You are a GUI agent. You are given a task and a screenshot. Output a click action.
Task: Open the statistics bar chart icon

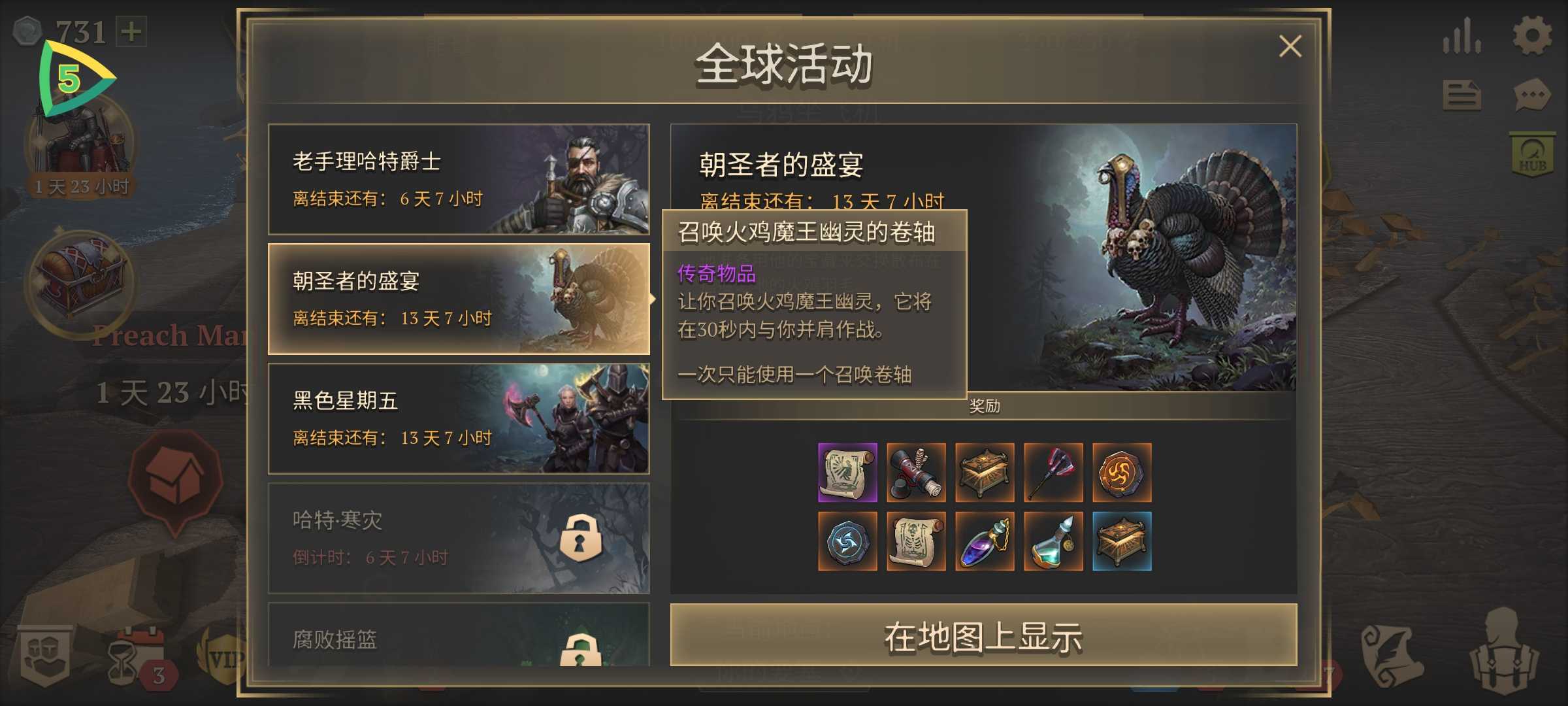point(1462,36)
